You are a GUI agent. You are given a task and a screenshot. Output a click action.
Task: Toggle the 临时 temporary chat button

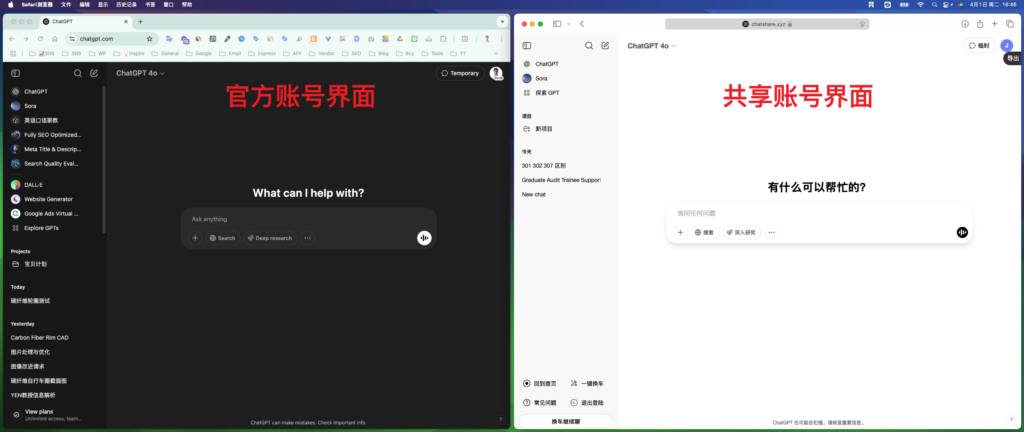click(978, 46)
